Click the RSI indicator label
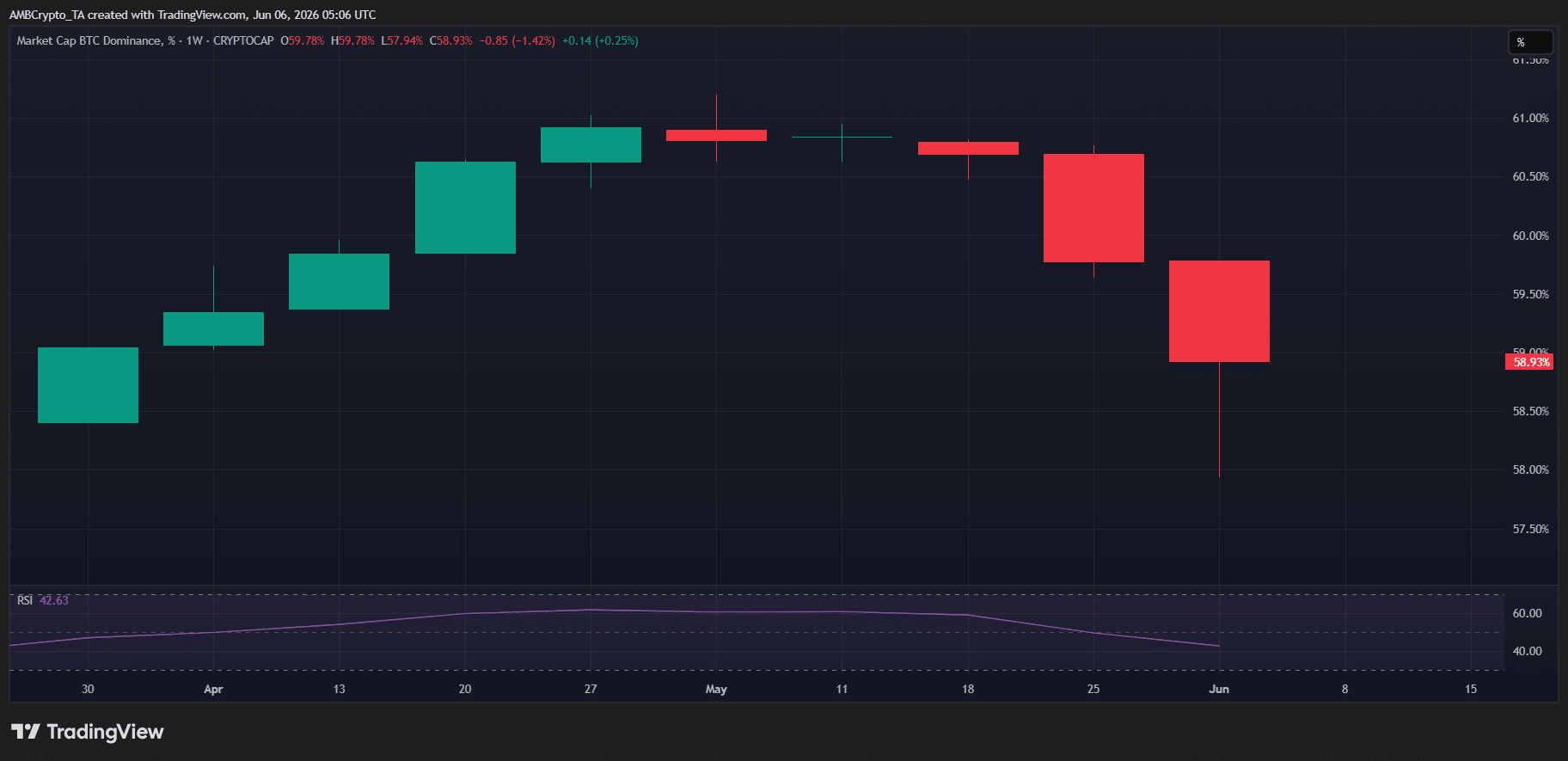This screenshot has width=1568, height=761. [x=25, y=600]
